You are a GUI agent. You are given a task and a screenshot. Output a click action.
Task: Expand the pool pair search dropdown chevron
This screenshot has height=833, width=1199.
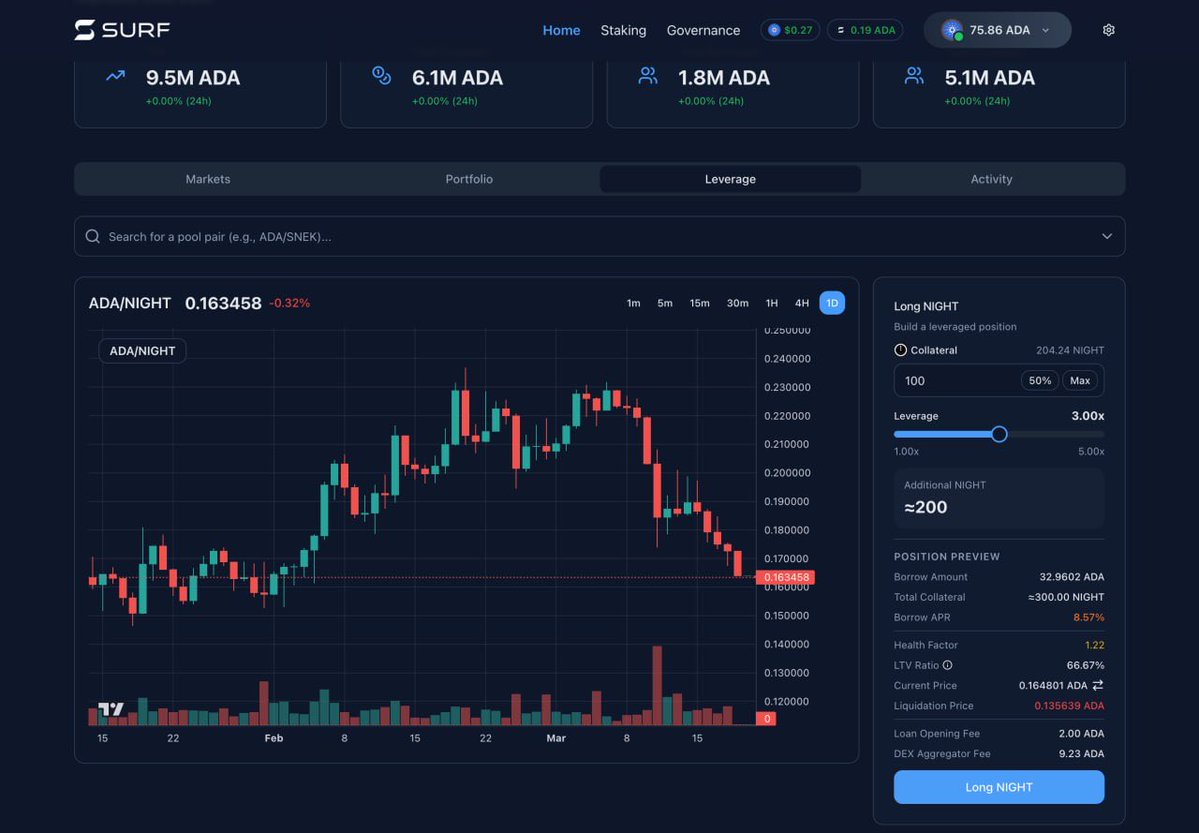point(1106,236)
